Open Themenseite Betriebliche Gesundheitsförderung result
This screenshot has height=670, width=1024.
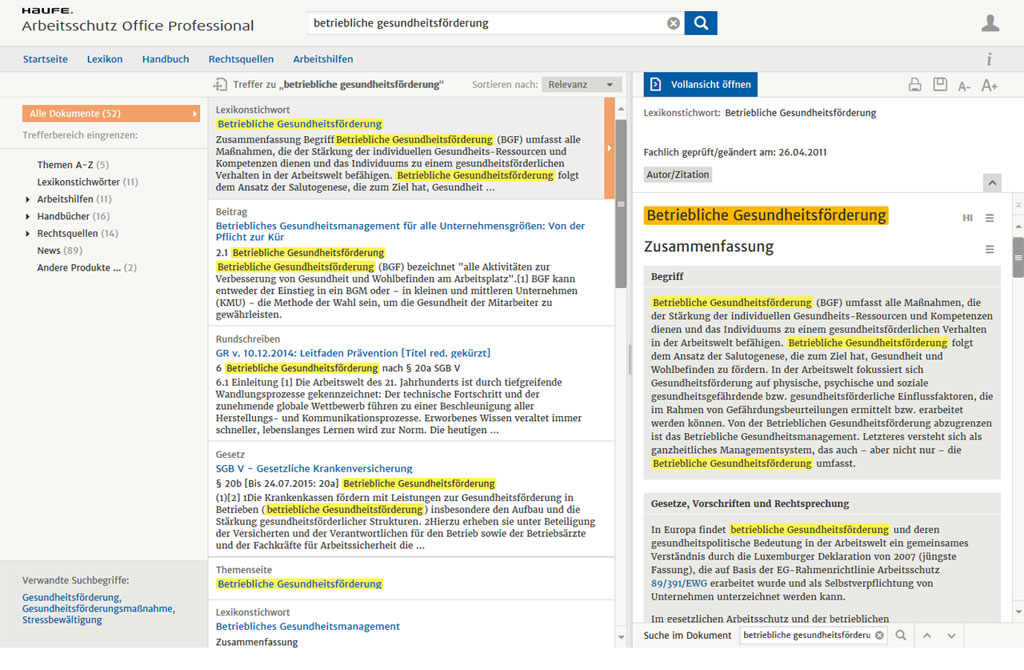coord(300,584)
